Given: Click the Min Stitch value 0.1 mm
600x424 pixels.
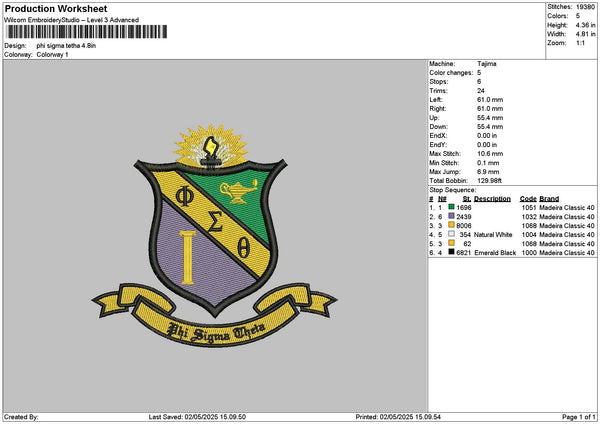Looking at the screenshot, I should pyautogui.click(x=488, y=163).
